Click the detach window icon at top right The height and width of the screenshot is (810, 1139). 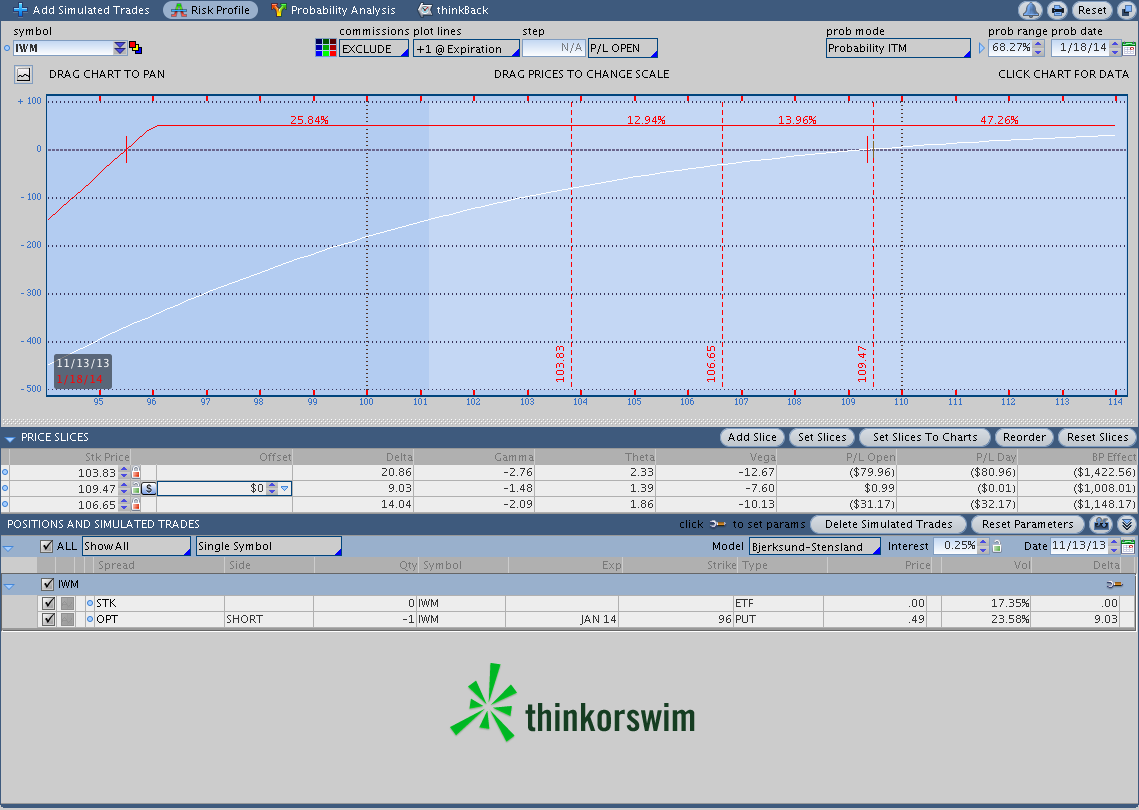(1125, 10)
